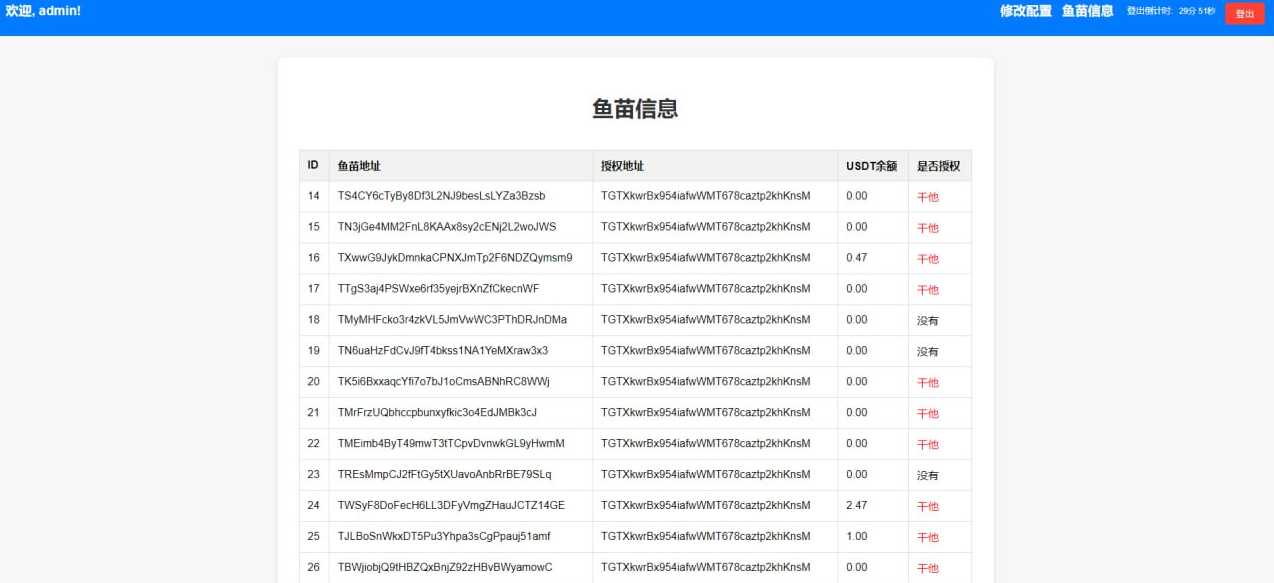This screenshot has width=1274, height=583.
Task: Click the 鱼苗信息 page heading
Action: click(635, 109)
